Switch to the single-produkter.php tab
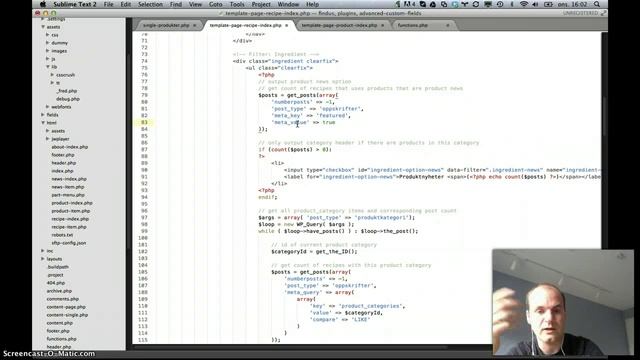640x360 pixels. pos(166,25)
